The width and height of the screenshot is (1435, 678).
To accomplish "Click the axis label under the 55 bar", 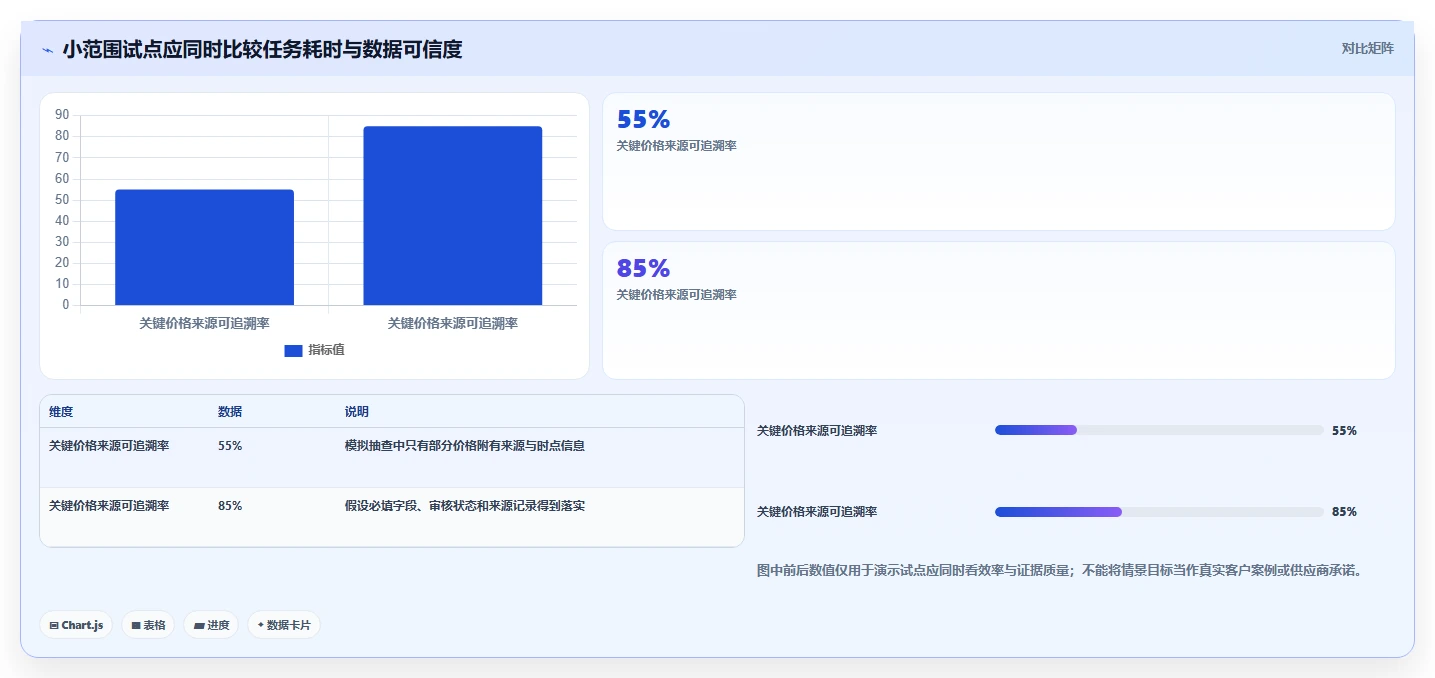I will (204, 324).
